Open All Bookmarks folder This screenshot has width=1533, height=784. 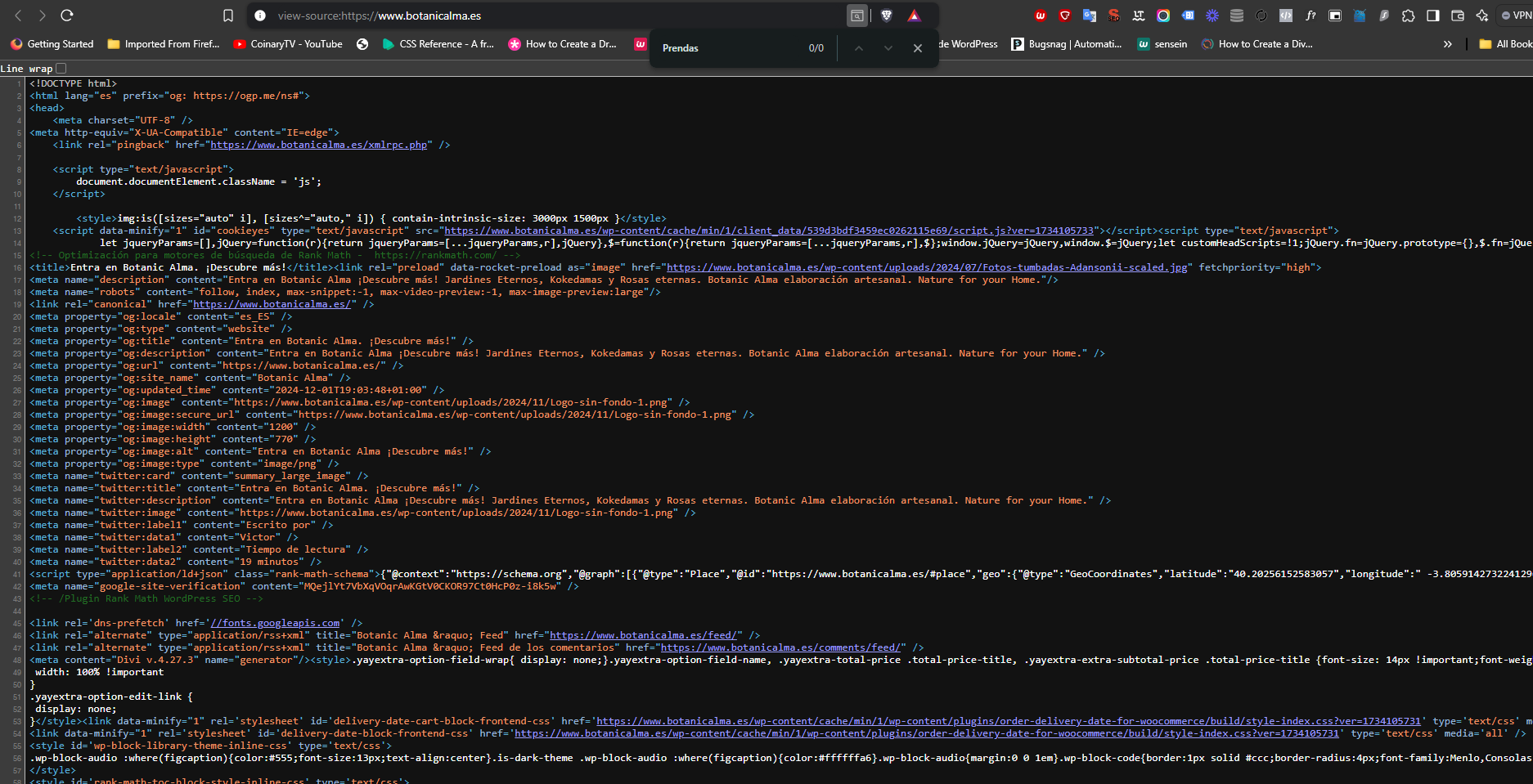(x=1505, y=44)
